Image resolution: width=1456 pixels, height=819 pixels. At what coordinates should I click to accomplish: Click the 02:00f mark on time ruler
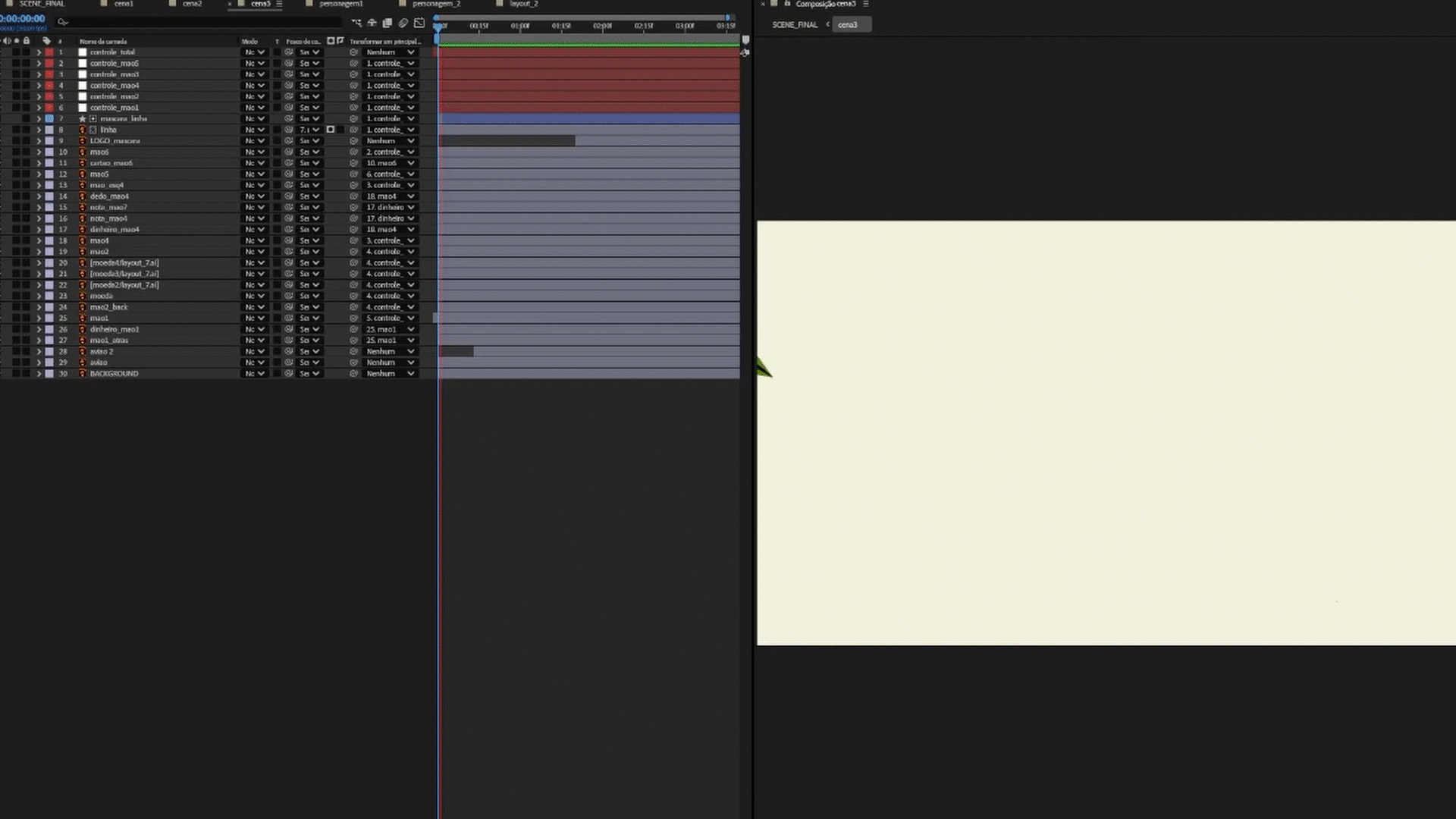602,27
